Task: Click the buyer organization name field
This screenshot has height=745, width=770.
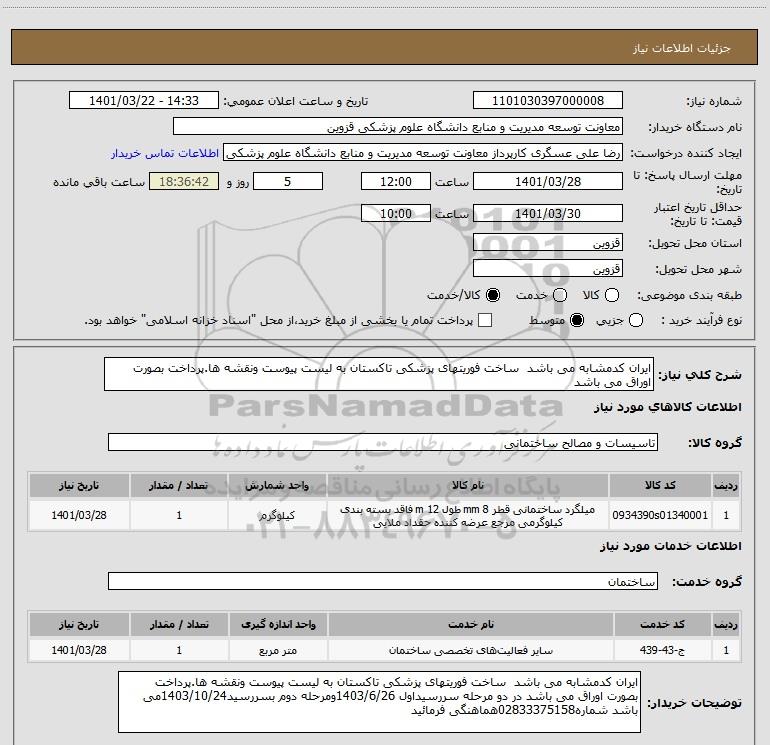Action: [398, 127]
